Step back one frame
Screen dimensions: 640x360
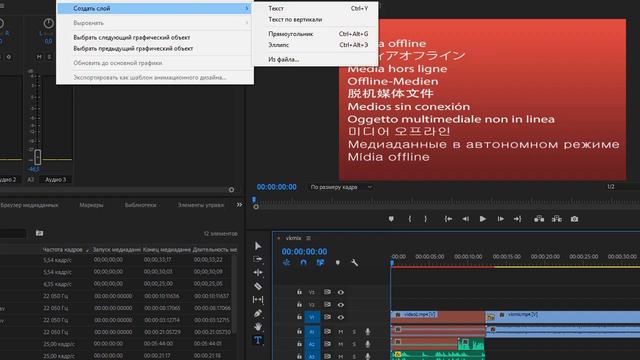click(x=465, y=219)
